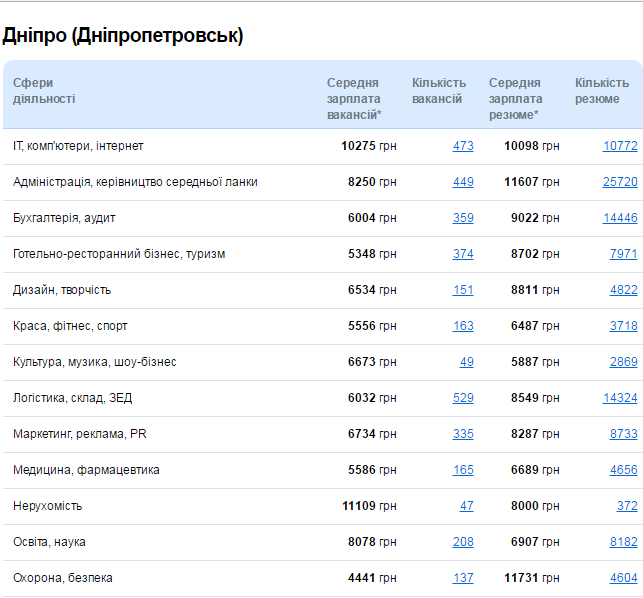Click the 'Дніпро (Дніпропетровськ)' heading
Image resolution: width=643 pixels, height=598 pixels.
pyautogui.click(x=123, y=36)
